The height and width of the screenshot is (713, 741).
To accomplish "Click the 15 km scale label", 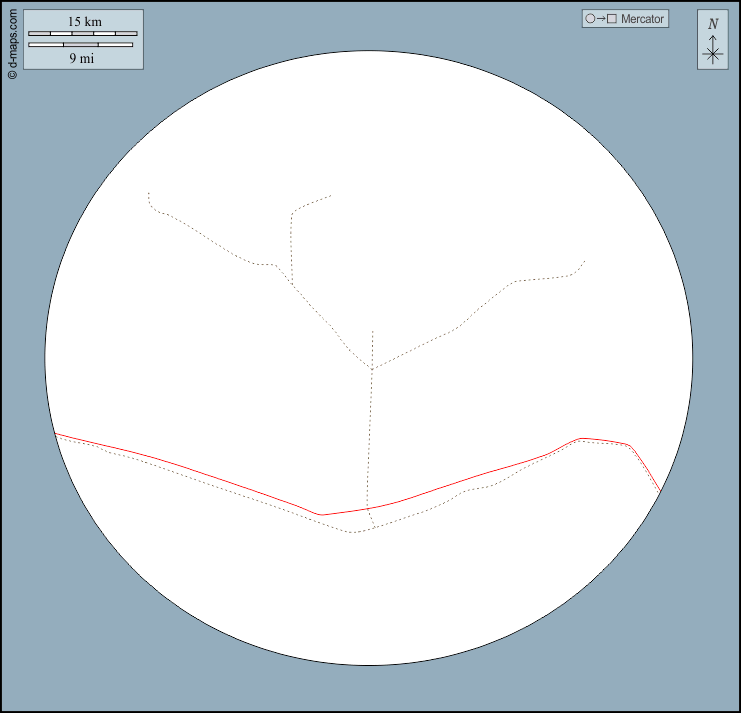I will pos(84,22).
